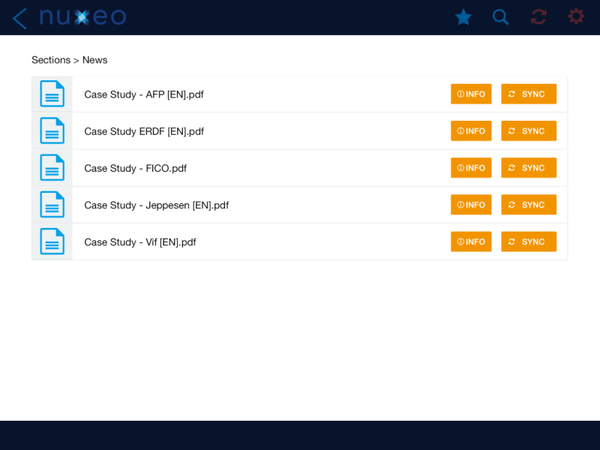Open settings gear icon

coord(576,17)
